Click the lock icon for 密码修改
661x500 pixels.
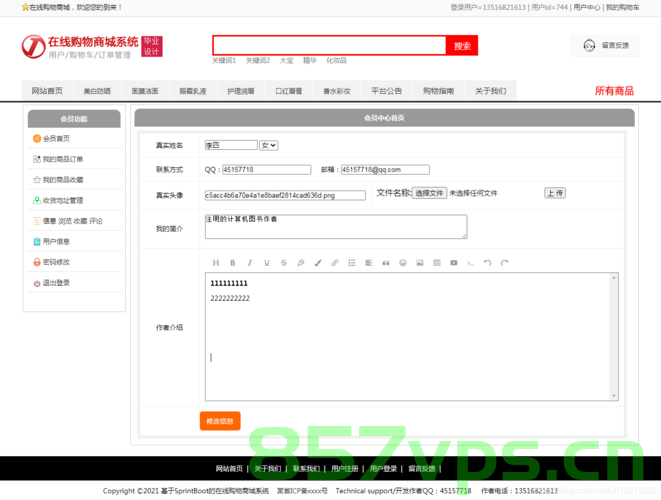(37, 262)
